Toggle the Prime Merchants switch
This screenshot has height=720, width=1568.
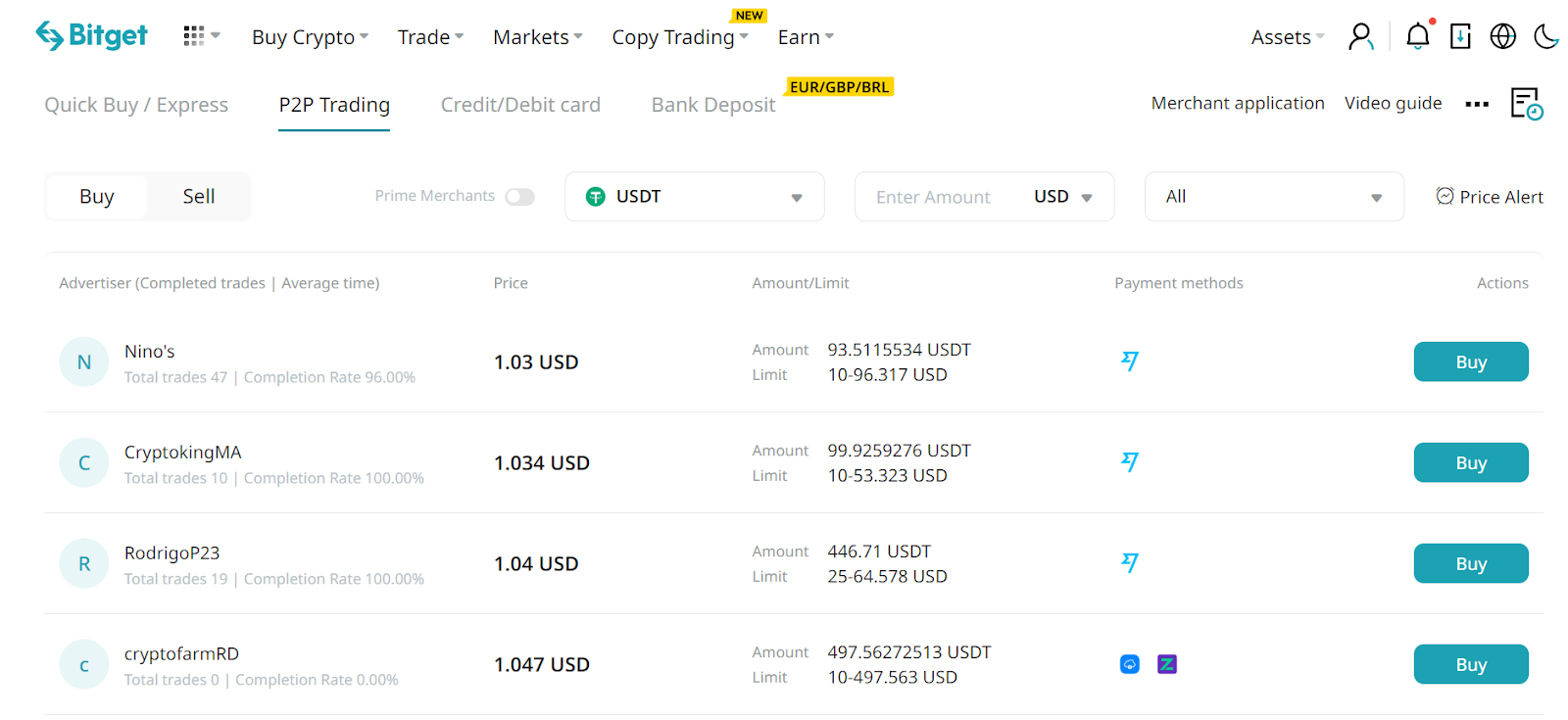[x=519, y=197]
